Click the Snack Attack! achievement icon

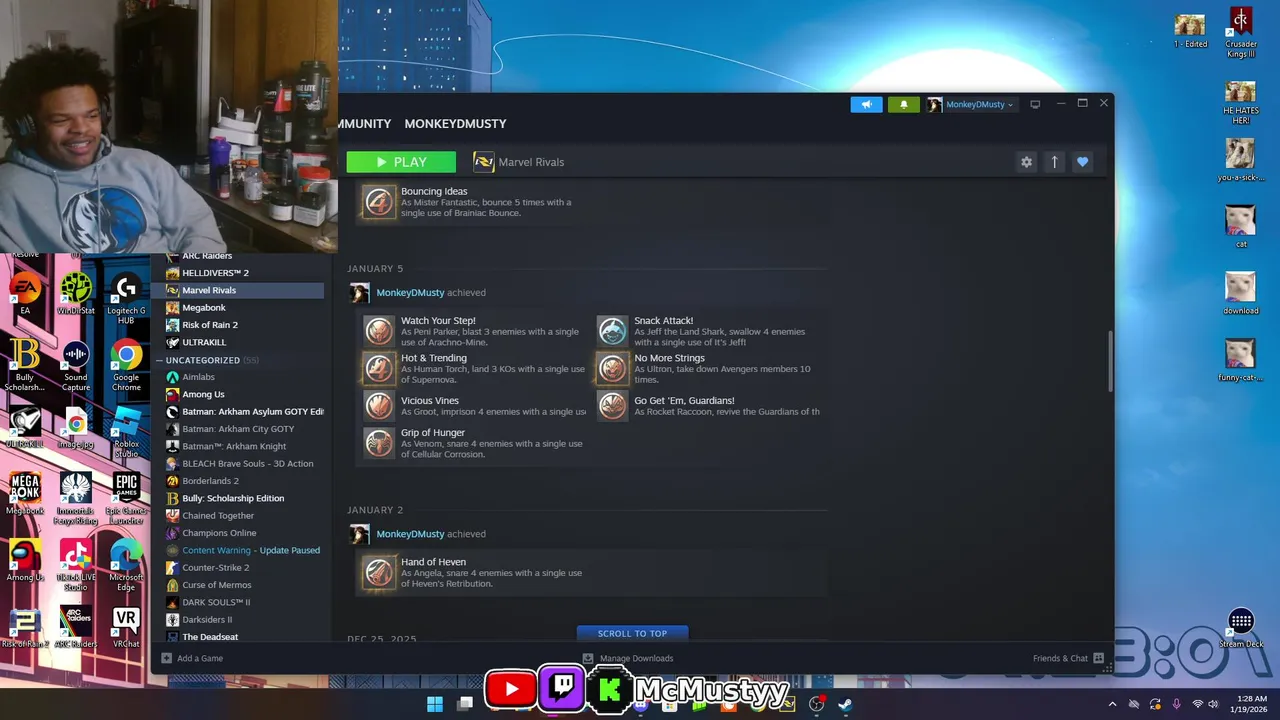click(612, 331)
